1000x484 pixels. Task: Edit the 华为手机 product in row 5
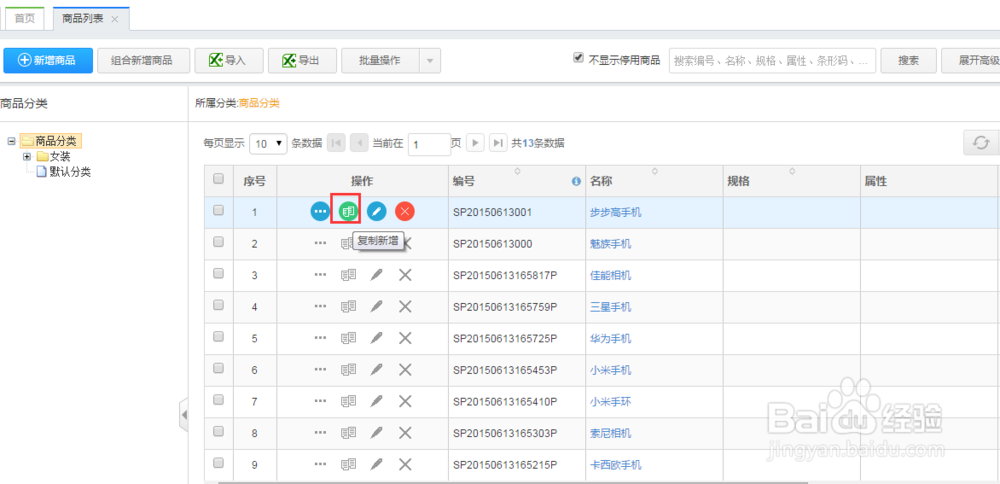tap(377, 338)
